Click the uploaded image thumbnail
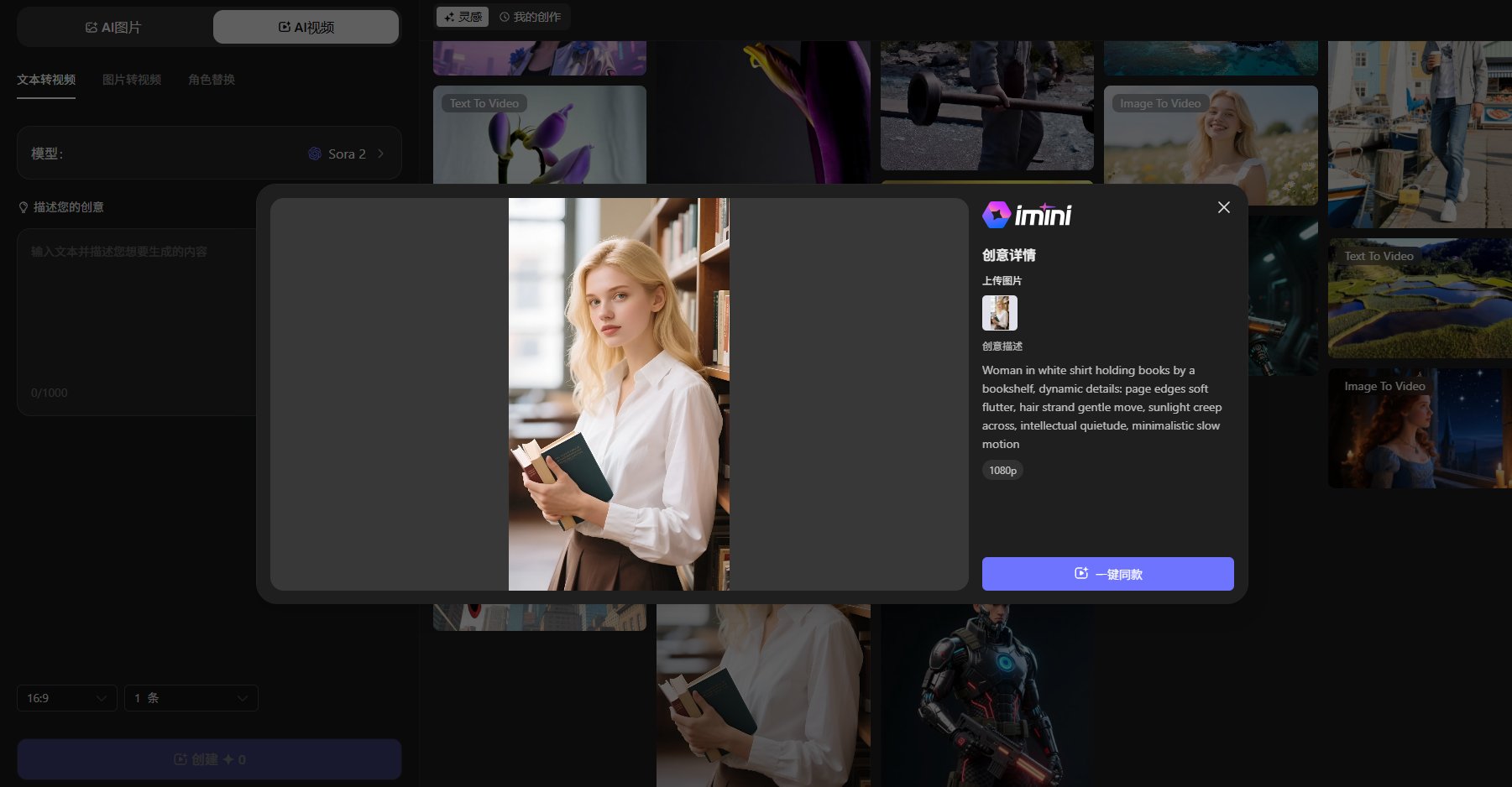This screenshot has height=787, width=1512. pos(999,313)
